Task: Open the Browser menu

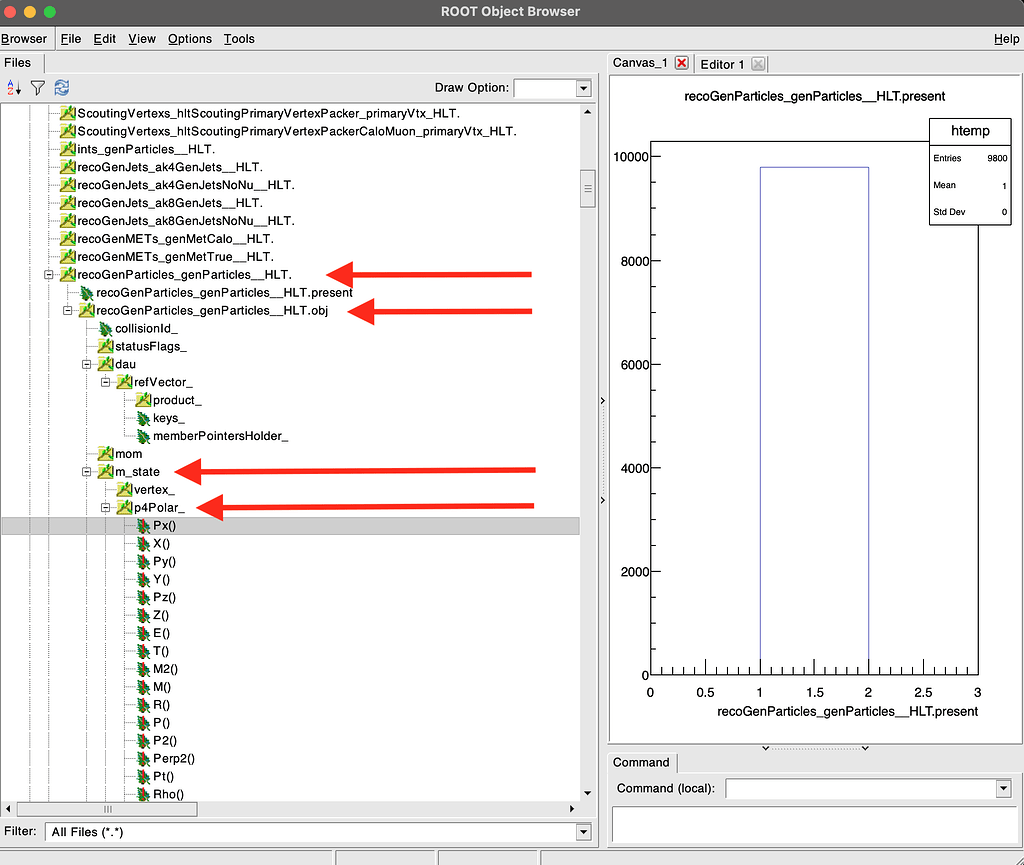Action: coord(24,39)
